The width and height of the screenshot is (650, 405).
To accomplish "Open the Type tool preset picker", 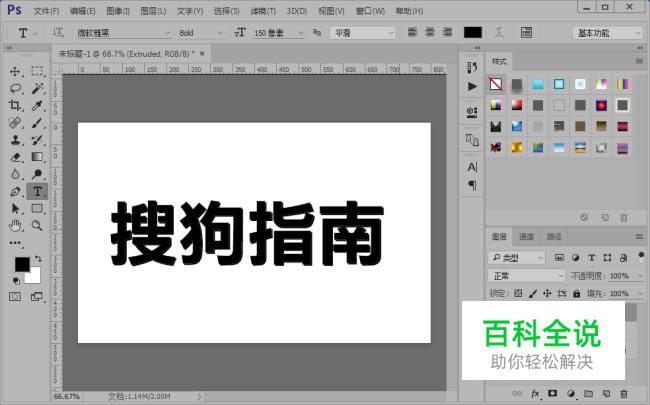I will point(27,33).
